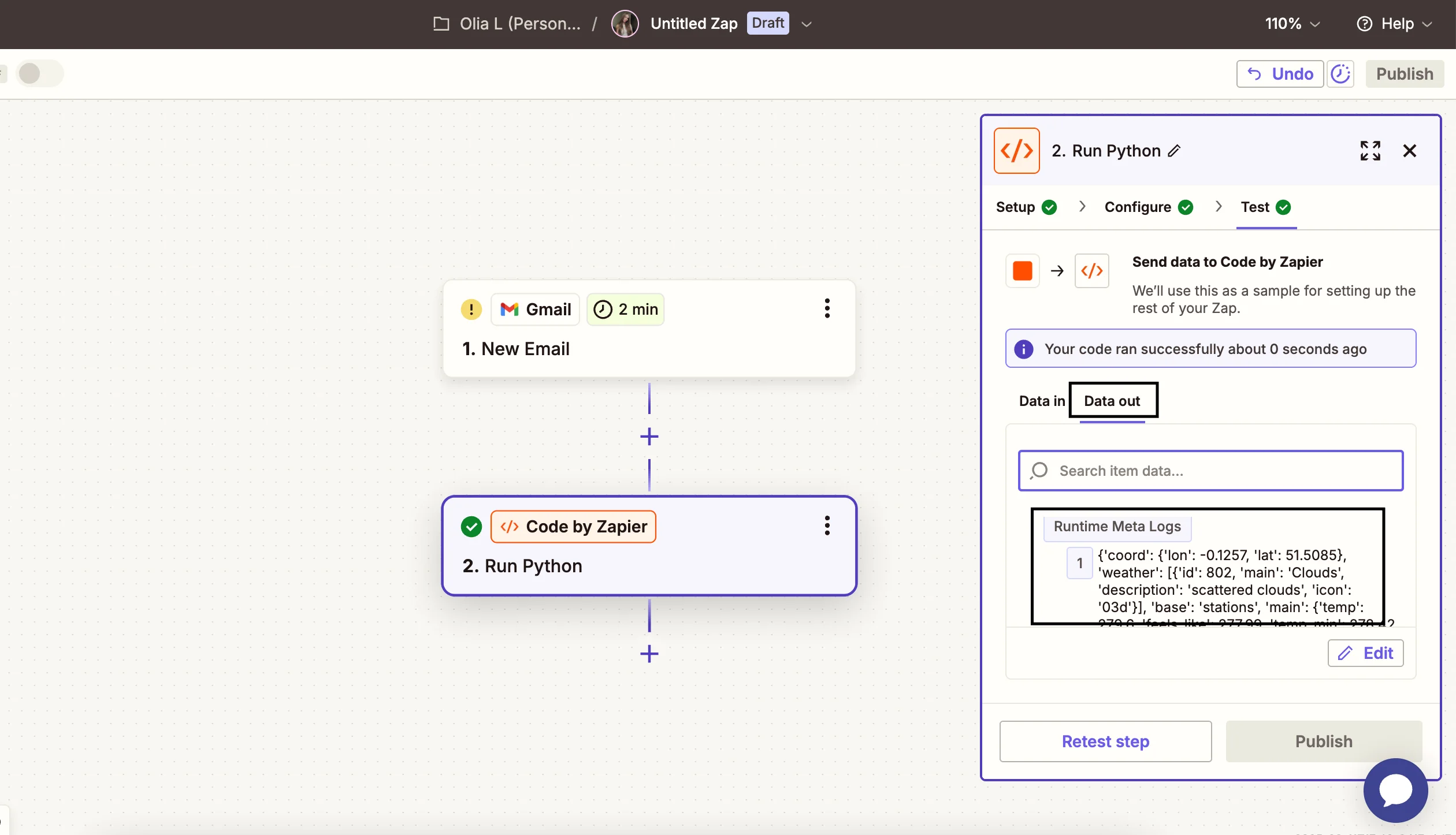Screen dimensions: 1456x835
Task: Click the yellow warning icon on Gmail step
Action: point(471,310)
